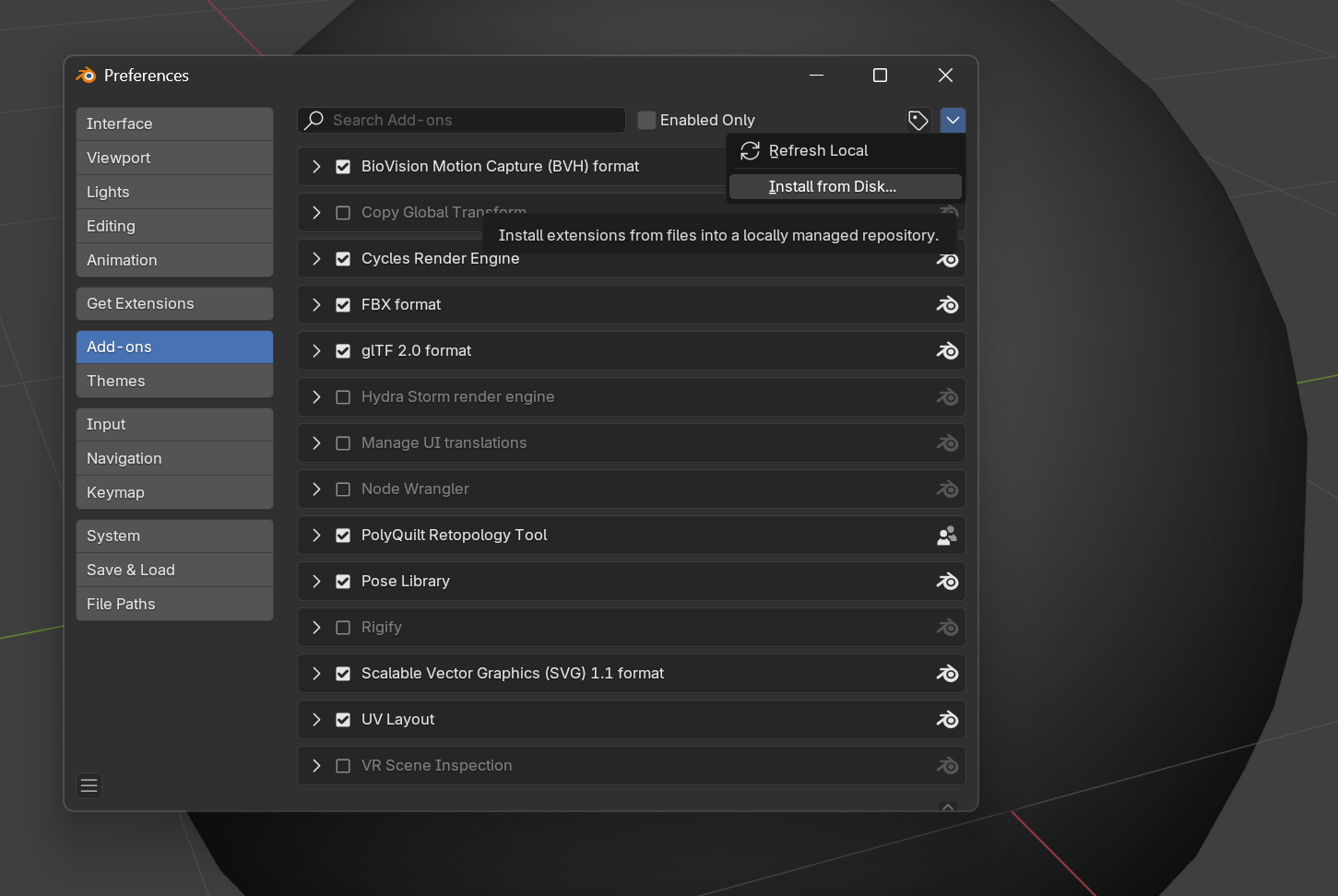Enable the Rigify add-on checkbox
This screenshot has height=896, width=1338.
pos(343,627)
